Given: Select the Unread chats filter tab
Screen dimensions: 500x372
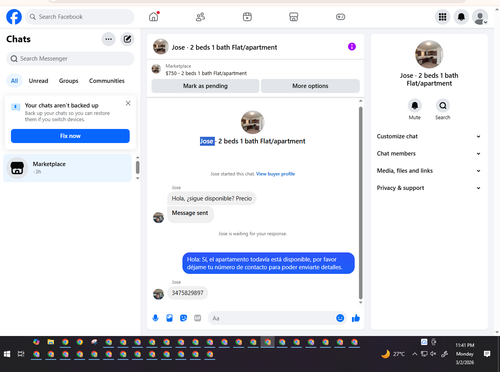Looking at the screenshot, I should click(38, 81).
